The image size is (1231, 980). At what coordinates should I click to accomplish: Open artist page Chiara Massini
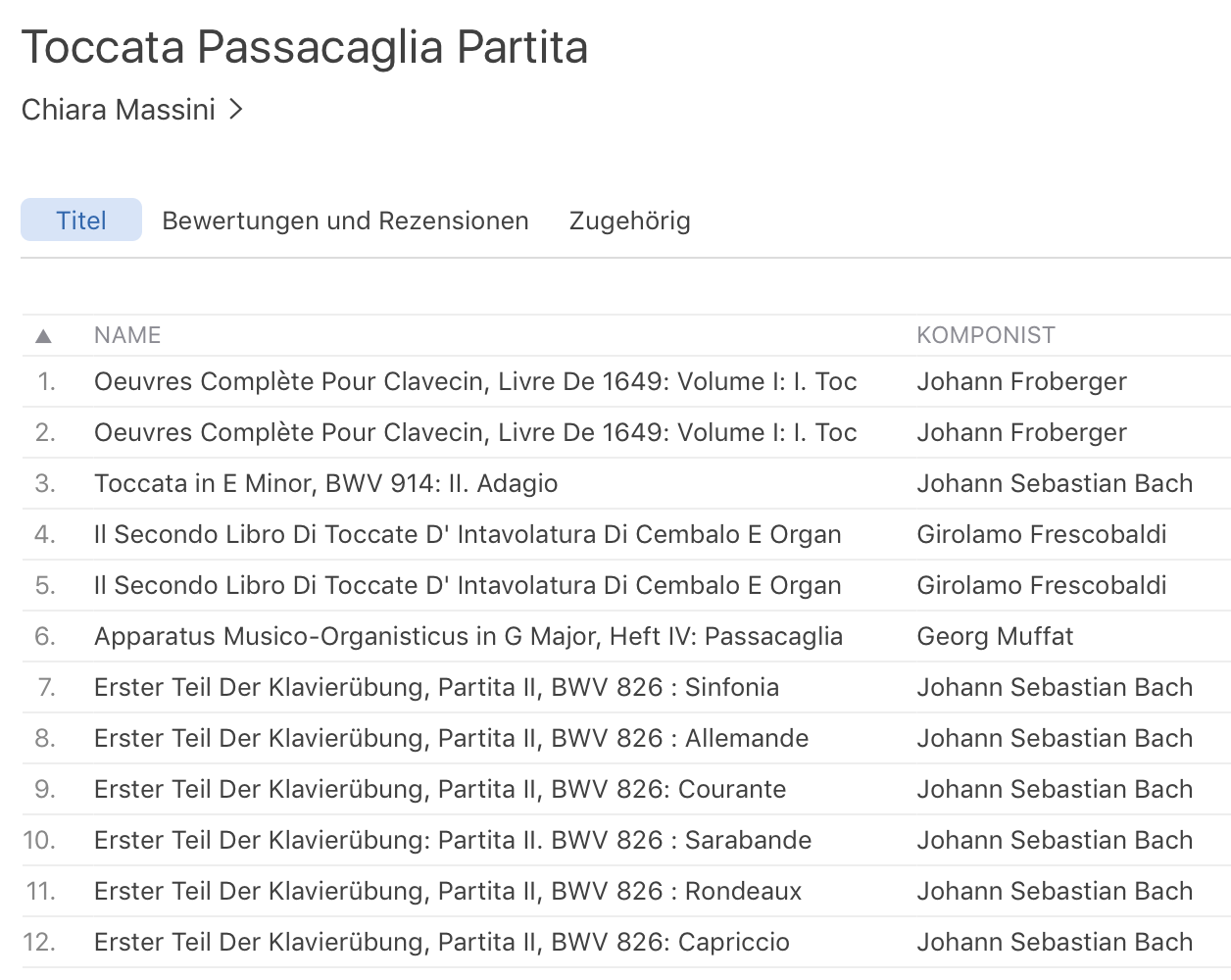pyautogui.click(x=119, y=110)
